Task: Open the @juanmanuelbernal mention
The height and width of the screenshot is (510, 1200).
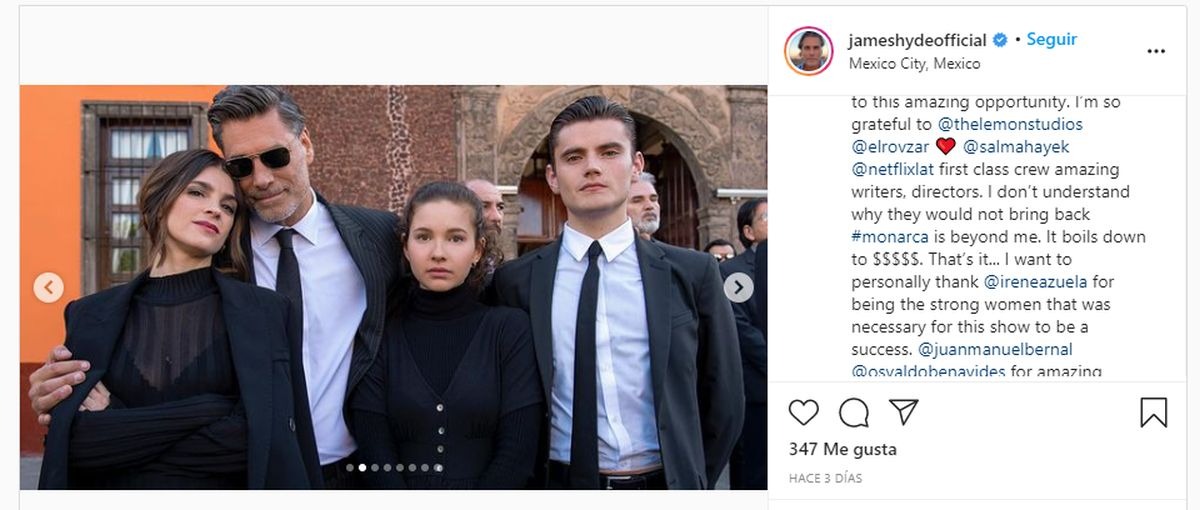Action: [1005, 350]
